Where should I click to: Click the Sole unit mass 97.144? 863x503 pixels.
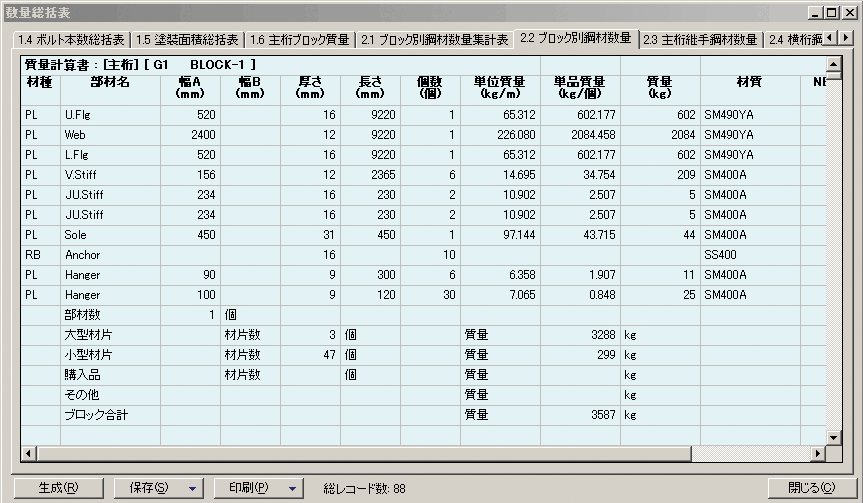pos(500,235)
